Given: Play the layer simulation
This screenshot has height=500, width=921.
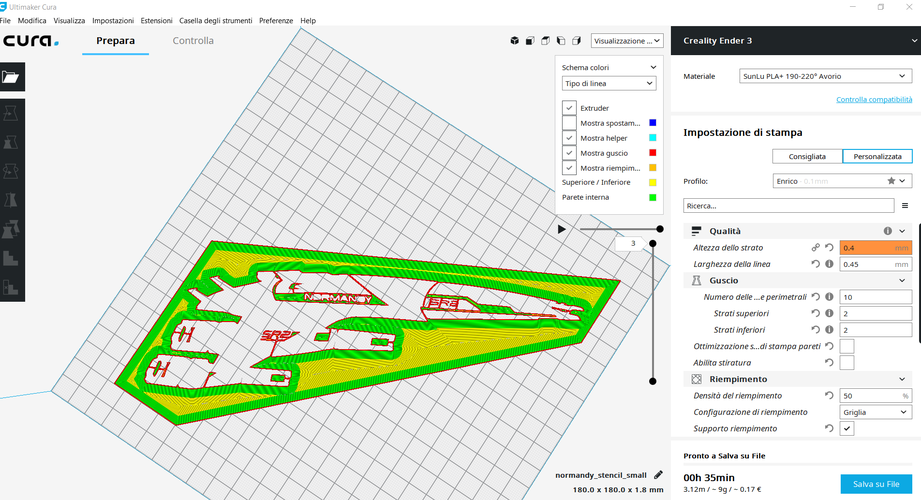Looking at the screenshot, I should pyautogui.click(x=562, y=229).
